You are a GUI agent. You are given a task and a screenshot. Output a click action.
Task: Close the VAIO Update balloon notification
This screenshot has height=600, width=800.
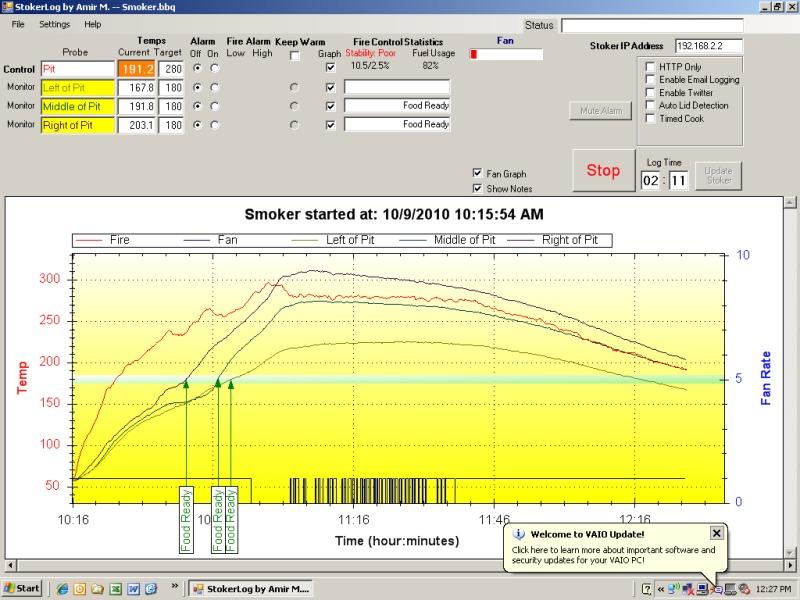pos(716,533)
